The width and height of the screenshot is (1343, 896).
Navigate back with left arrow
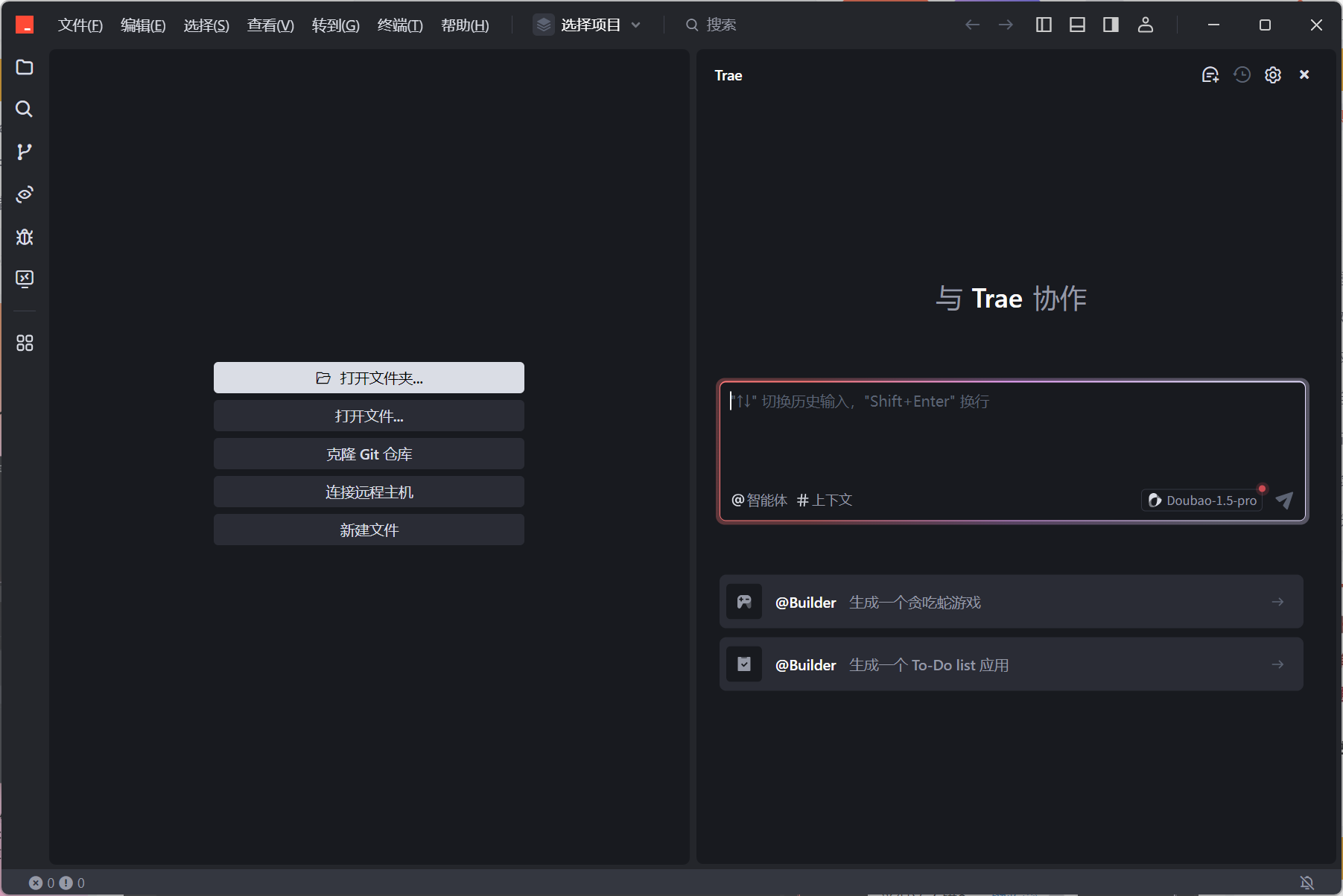(x=972, y=25)
